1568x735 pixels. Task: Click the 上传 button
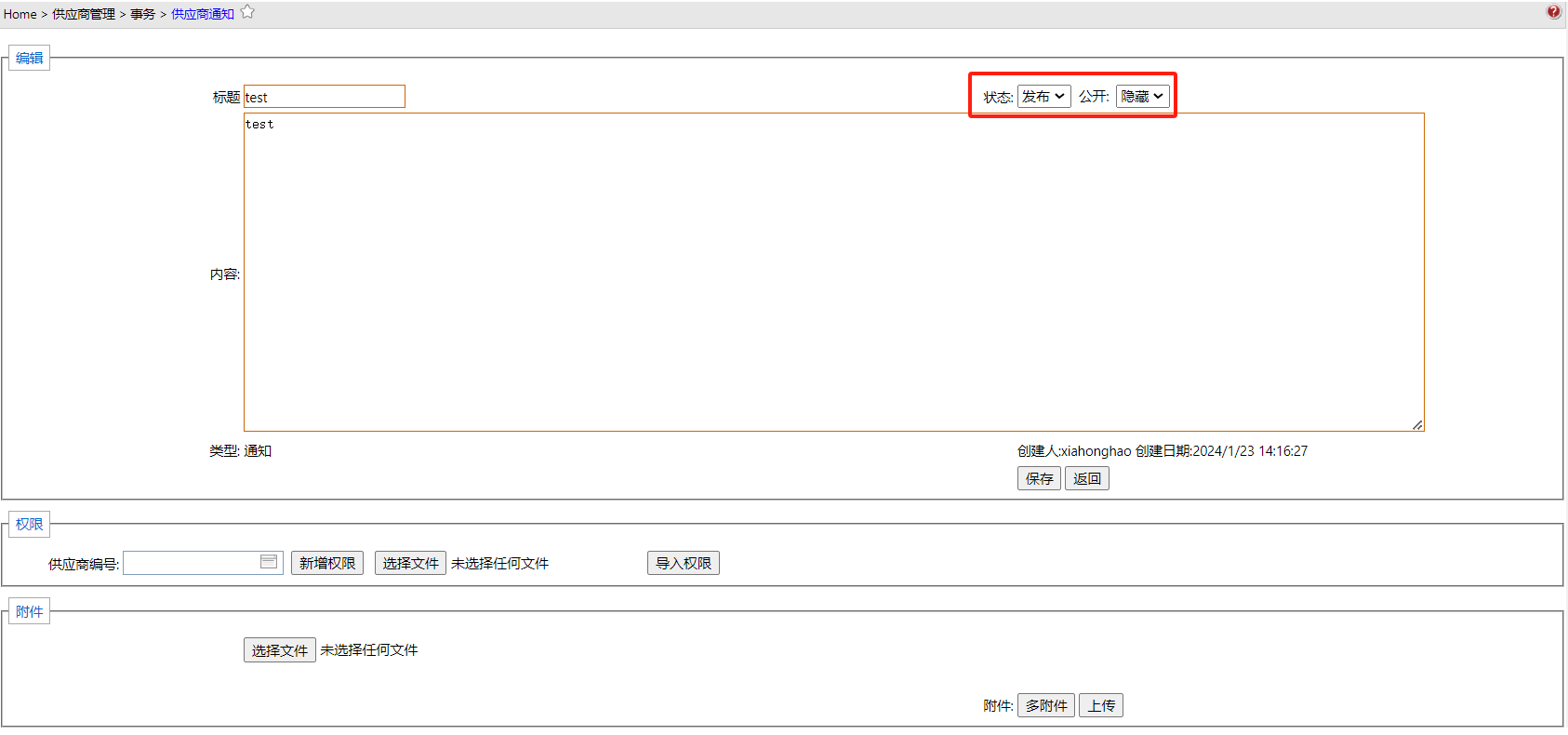(1101, 705)
